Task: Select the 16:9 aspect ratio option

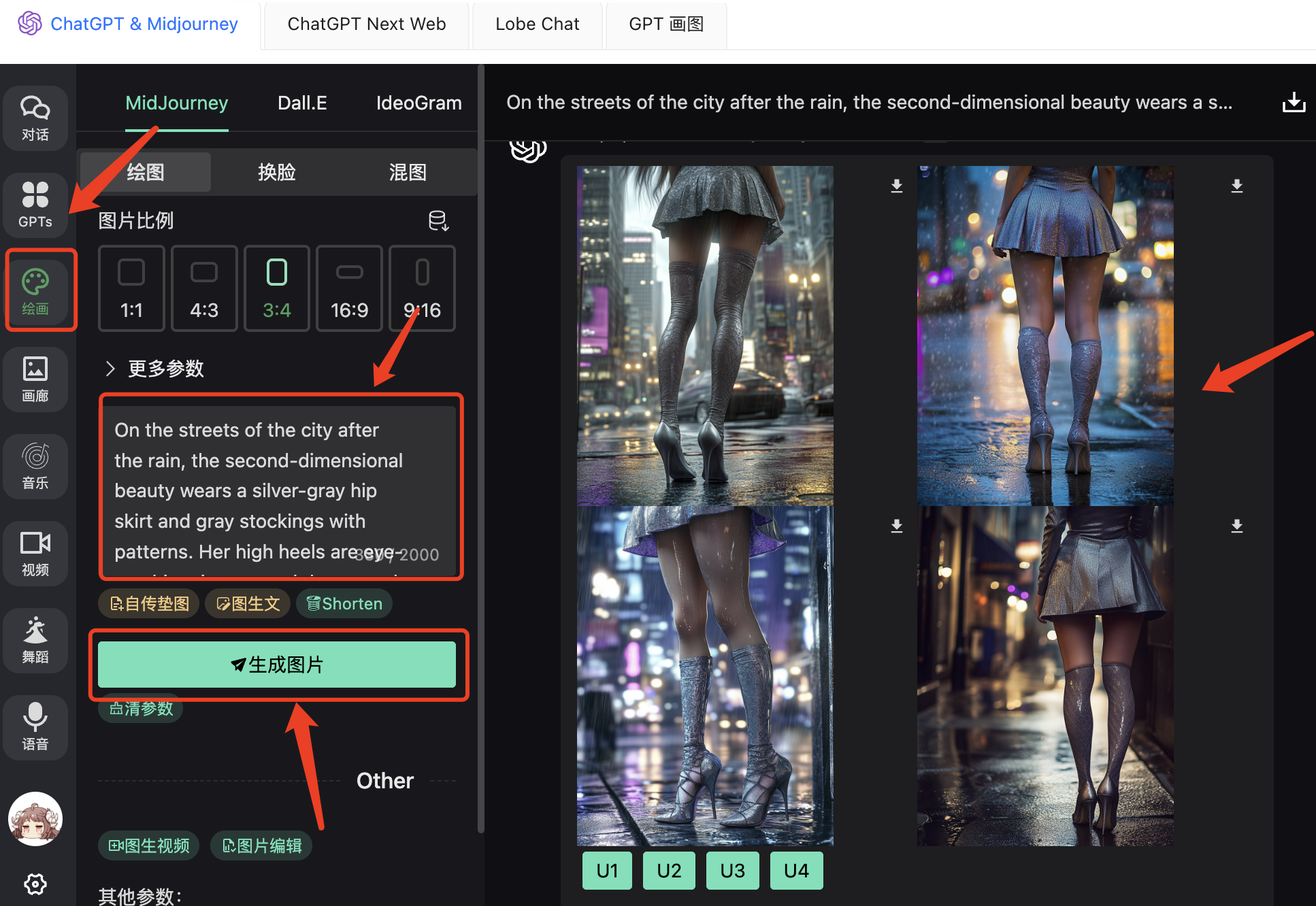Action: point(349,288)
